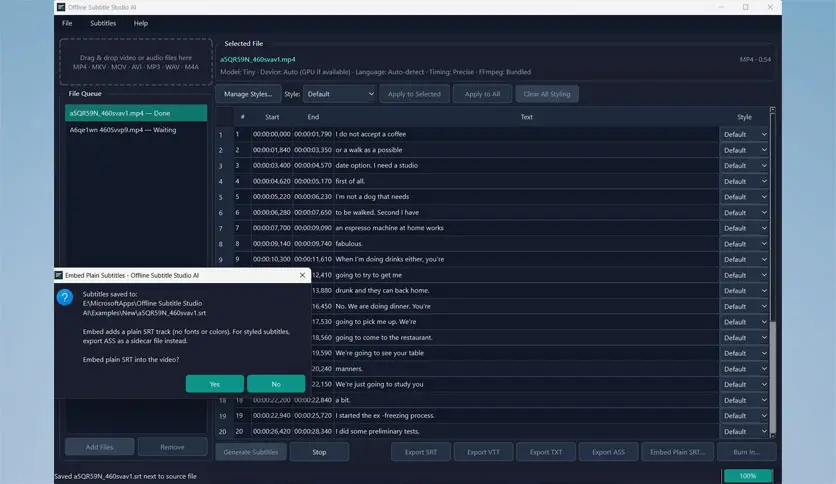Click start time 00:00:01,840 cell
Screen dimensions: 836x484
(x=272, y=150)
